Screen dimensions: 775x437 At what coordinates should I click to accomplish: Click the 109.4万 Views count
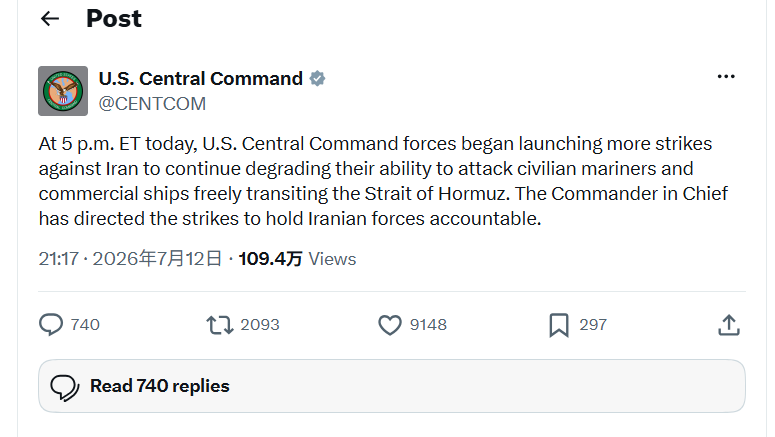298,259
